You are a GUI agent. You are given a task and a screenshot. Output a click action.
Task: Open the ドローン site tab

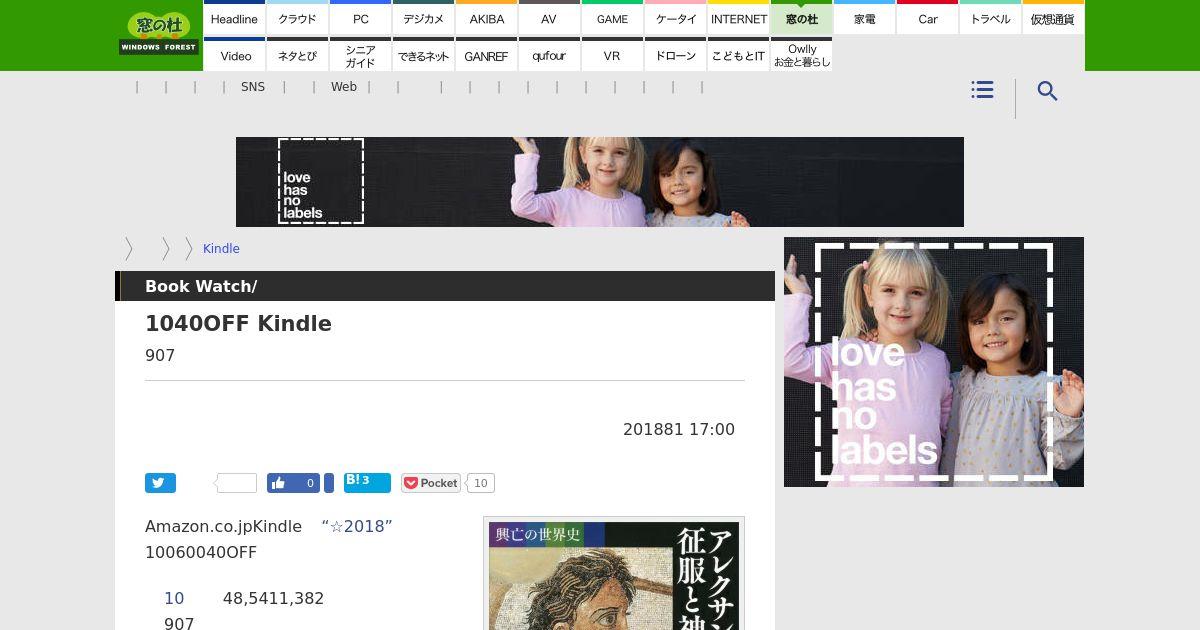point(675,56)
